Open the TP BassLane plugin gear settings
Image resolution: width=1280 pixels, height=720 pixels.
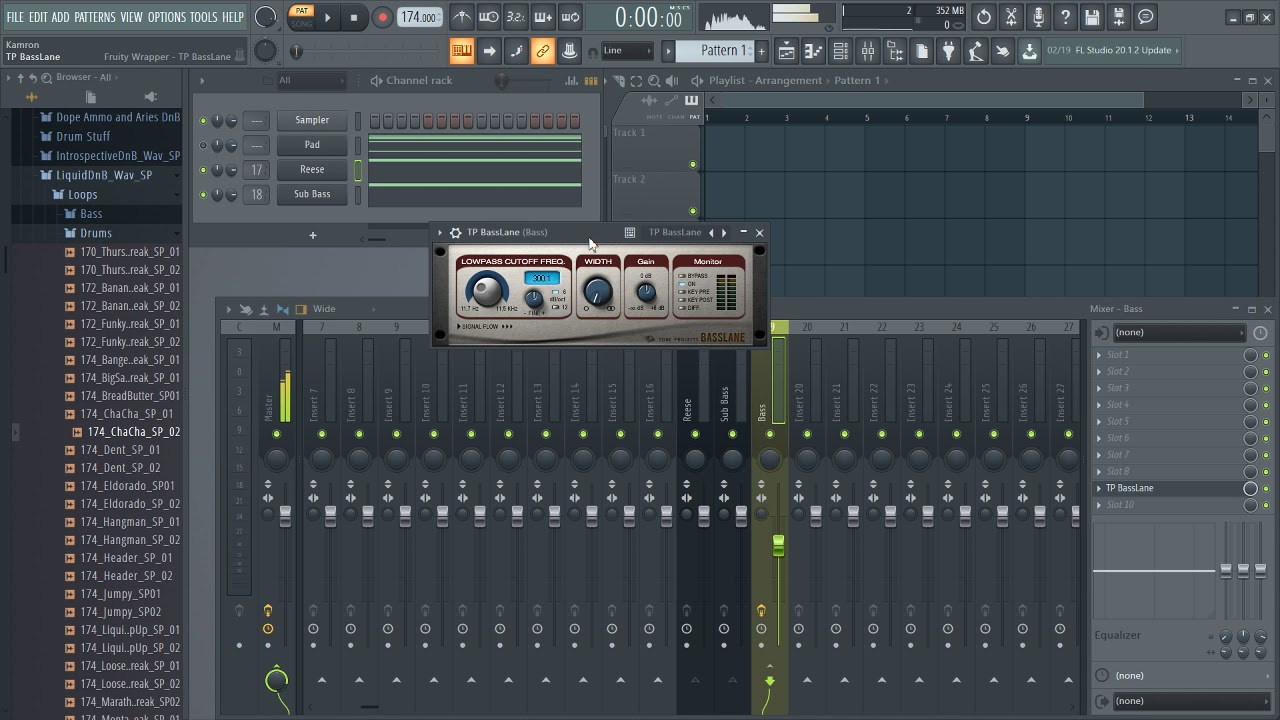click(455, 233)
